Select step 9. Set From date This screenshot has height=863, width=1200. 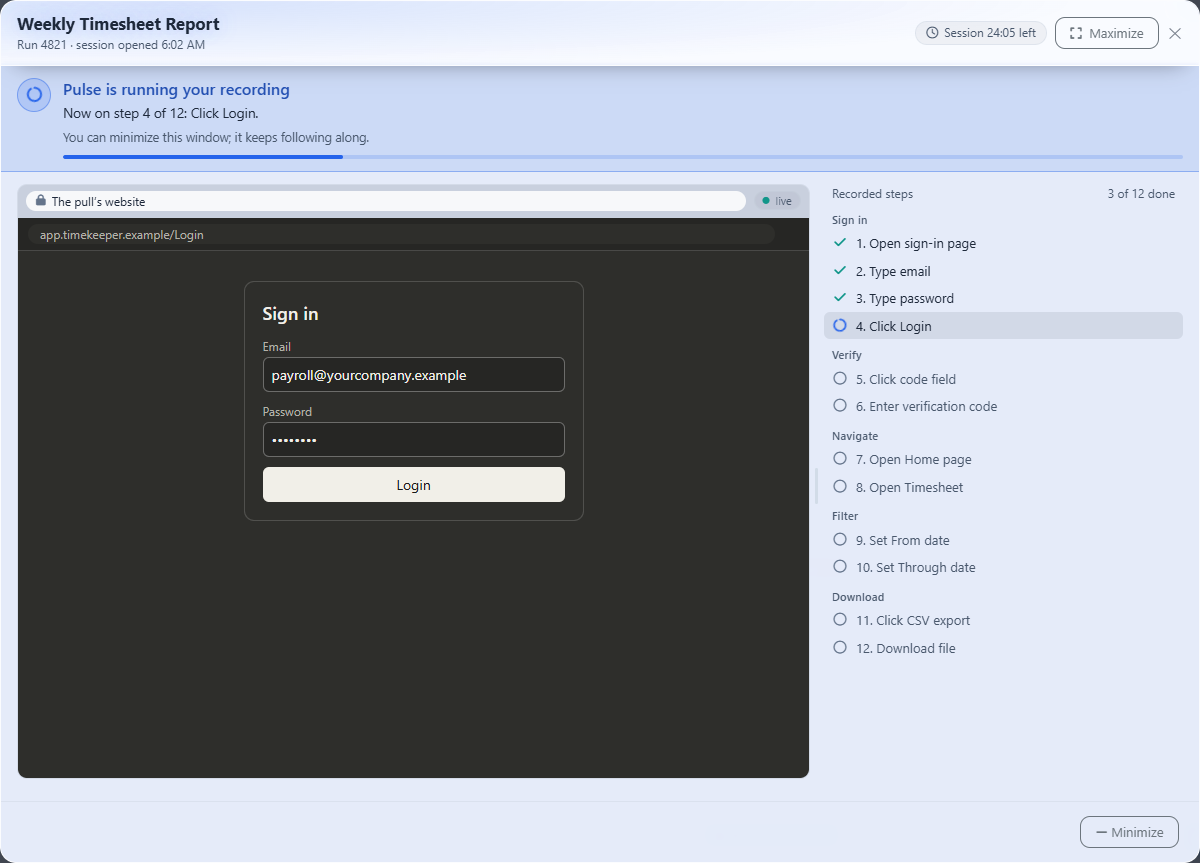point(1003,540)
